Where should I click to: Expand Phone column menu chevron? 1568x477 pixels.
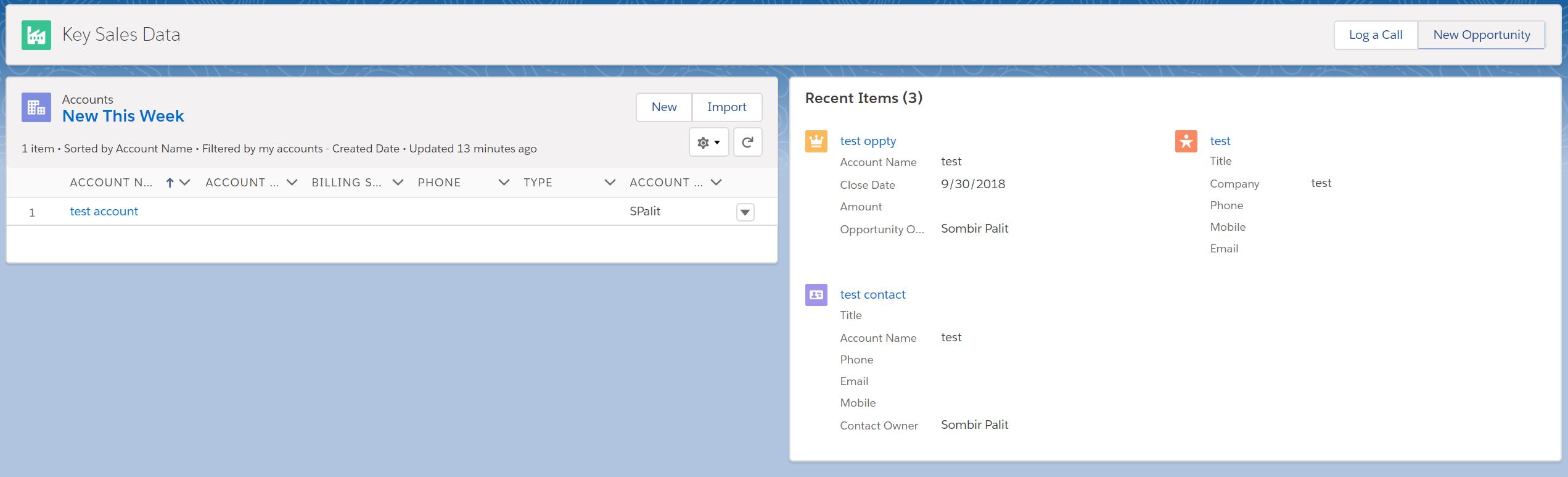504,183
